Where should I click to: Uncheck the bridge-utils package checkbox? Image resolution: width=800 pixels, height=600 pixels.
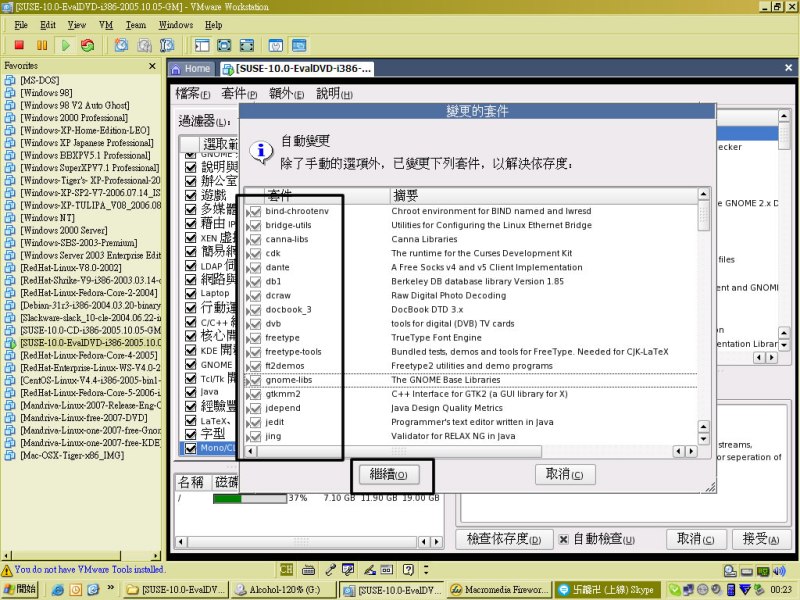click(255, 225)
